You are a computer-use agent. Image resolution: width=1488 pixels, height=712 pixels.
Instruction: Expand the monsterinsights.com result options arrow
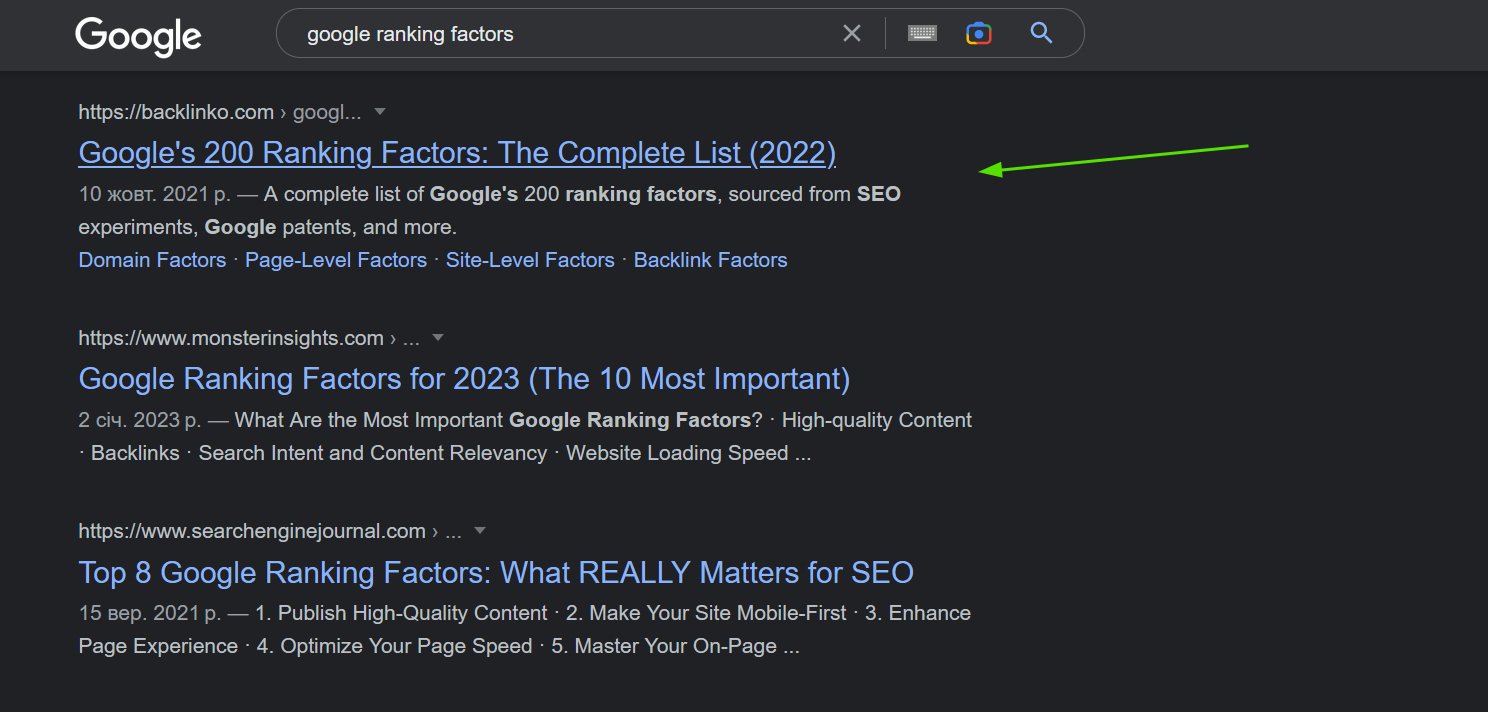click(437, 338)
